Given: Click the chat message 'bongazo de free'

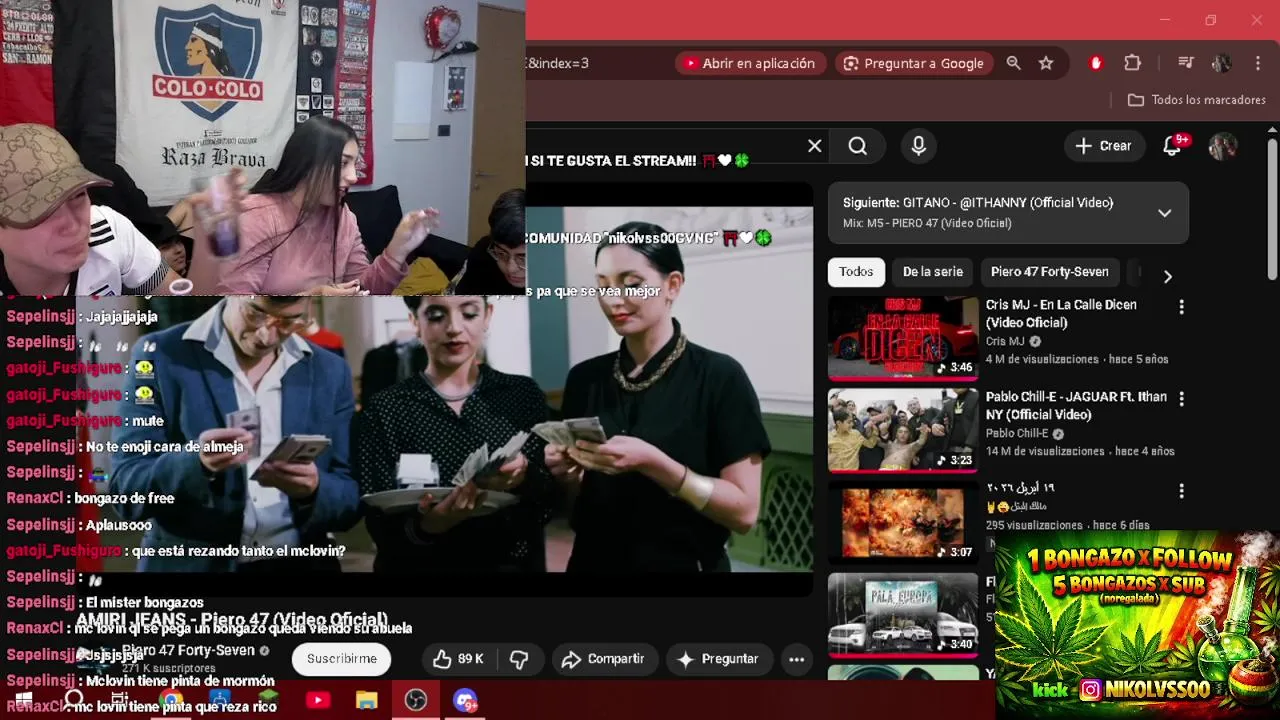Looking at the screenshot, I should [124, 498].
